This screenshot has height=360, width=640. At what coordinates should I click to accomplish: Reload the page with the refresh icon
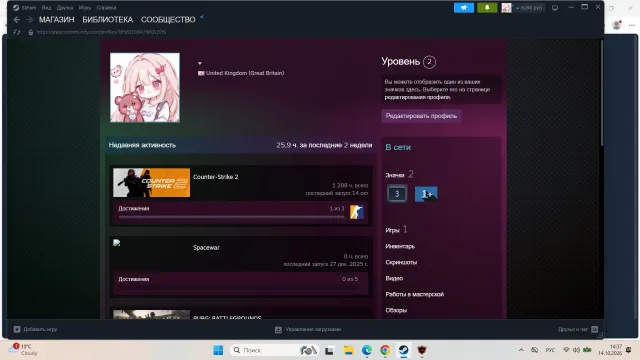(17, 32)
